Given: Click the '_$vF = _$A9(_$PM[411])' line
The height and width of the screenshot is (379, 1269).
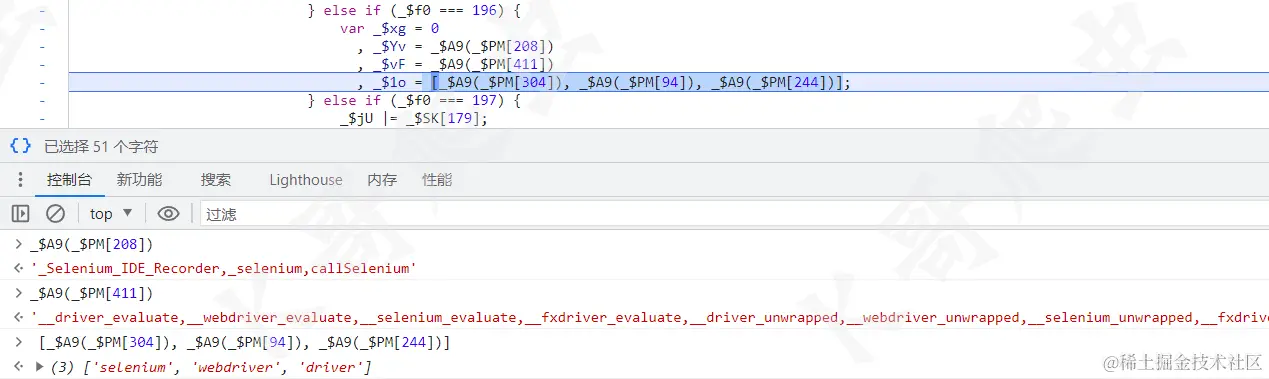Looking at the screenshot, I should [455, 64].
